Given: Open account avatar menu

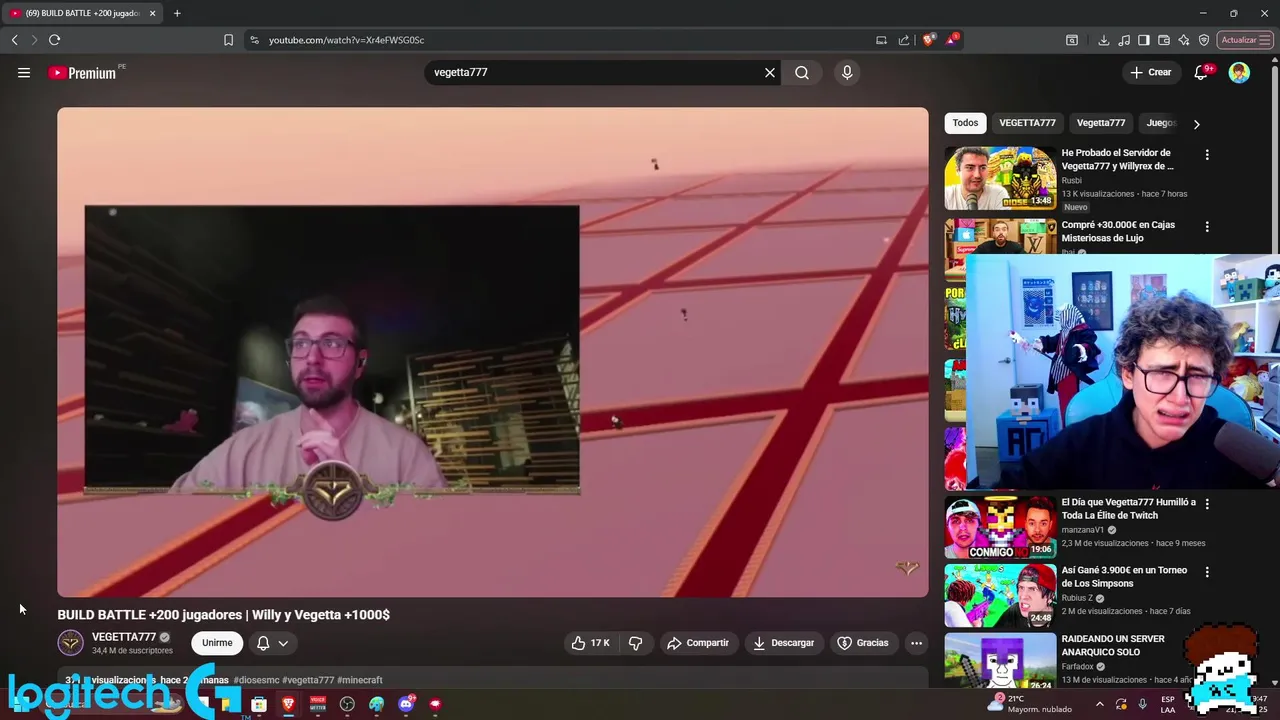Looking at the screenshot, I should click(1239, 72).
